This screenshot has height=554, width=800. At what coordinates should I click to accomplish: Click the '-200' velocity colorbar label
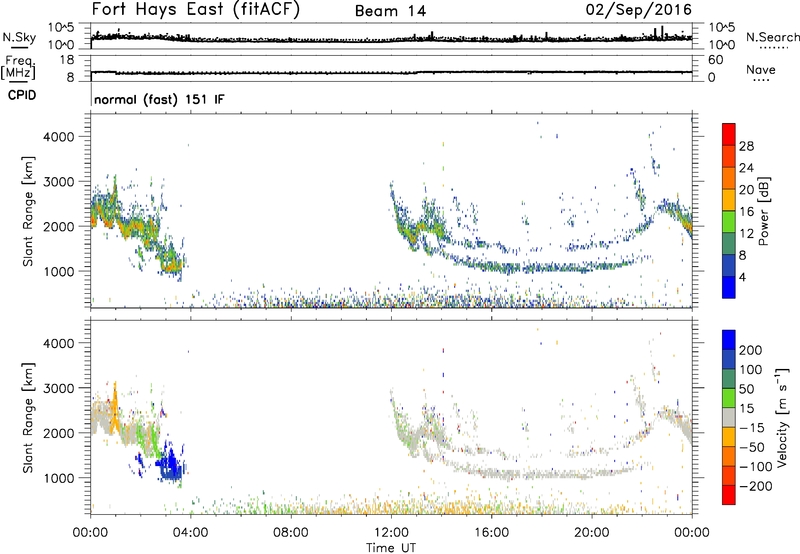(755, 486)
